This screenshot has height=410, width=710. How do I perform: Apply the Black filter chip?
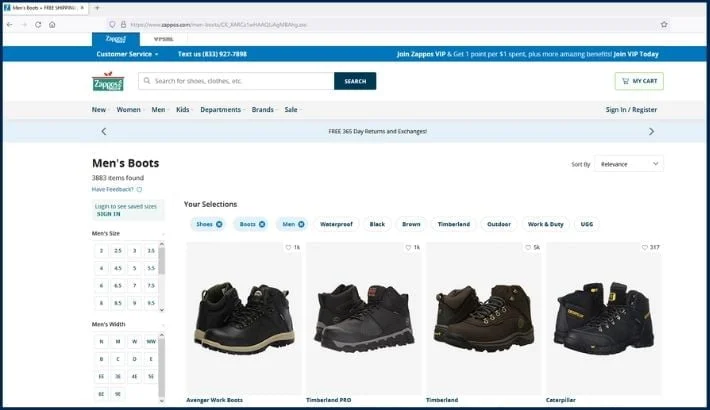click(377, 224)
